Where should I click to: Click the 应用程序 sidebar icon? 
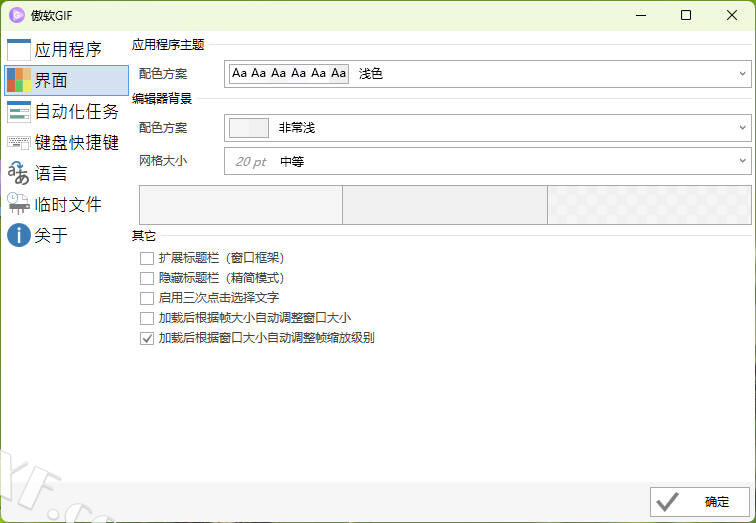(x=19, y=50)
